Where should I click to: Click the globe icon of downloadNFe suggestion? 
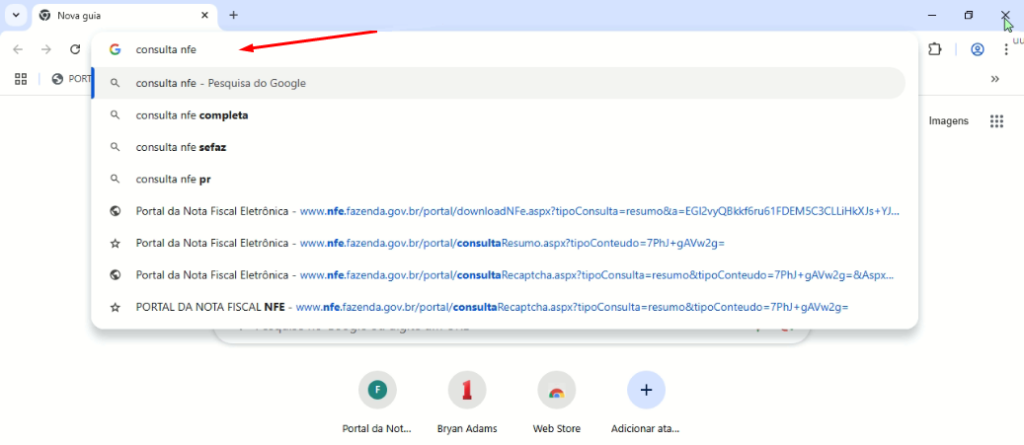[x=115, y=211]
